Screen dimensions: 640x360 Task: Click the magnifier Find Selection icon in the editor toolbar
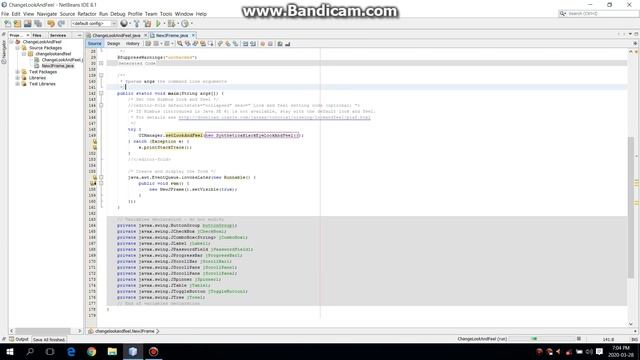pyautogui.click(x=180, y=44)
